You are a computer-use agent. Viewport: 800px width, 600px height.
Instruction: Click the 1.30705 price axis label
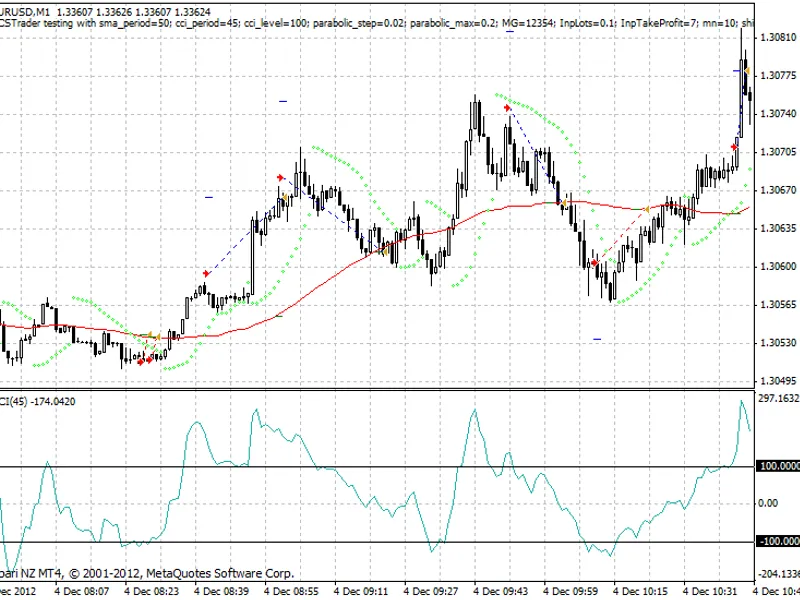[x=778, y=152]
